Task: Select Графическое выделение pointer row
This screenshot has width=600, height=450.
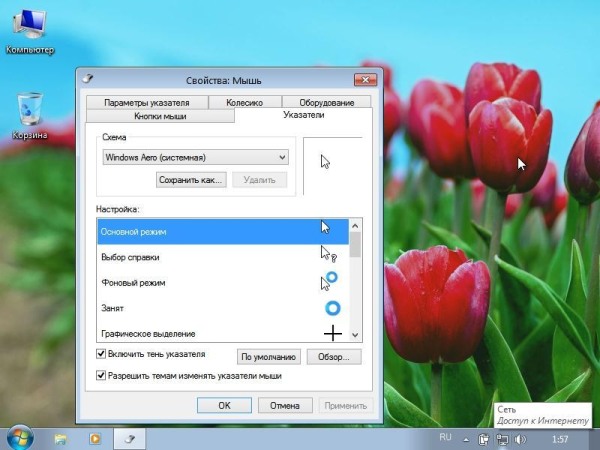Action: 223,332
